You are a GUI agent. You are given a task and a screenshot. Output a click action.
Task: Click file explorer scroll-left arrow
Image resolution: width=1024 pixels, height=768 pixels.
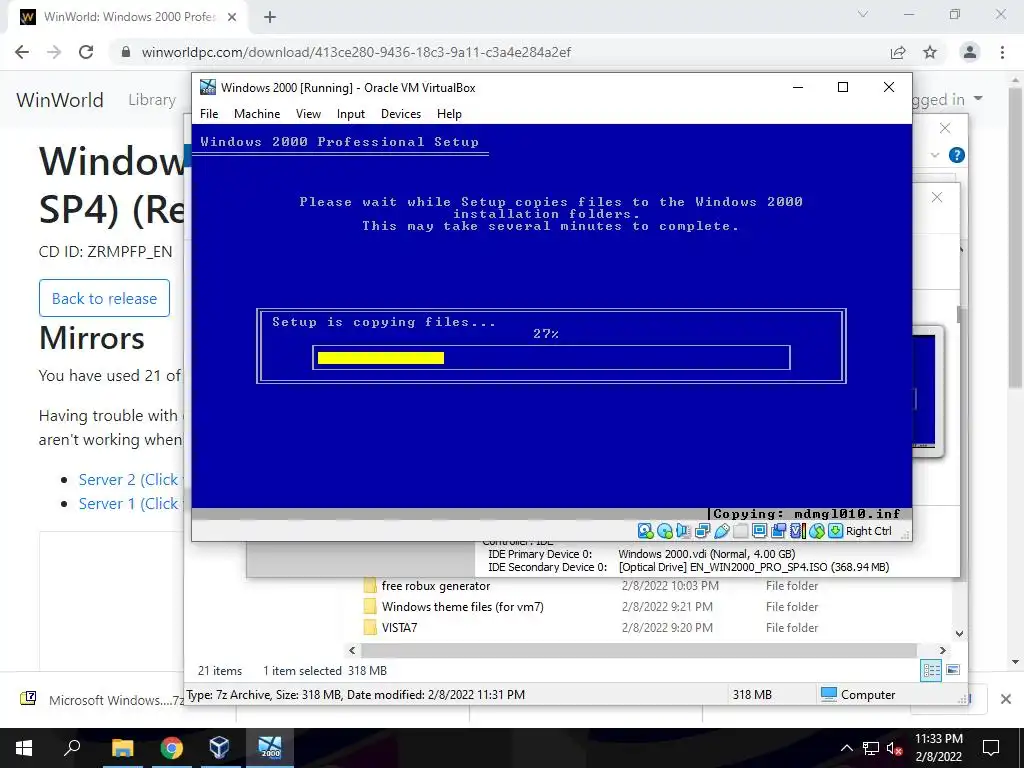353,650
